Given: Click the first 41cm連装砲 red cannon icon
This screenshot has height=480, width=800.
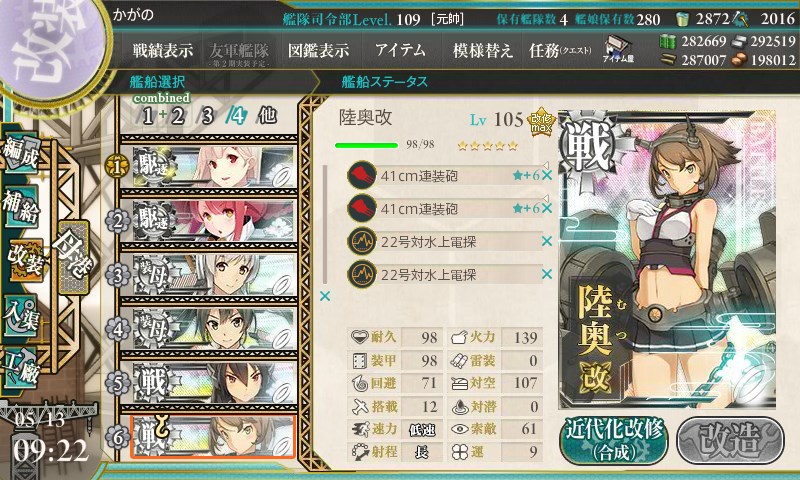Looking at the screenshot, I should tap(362, 175).
